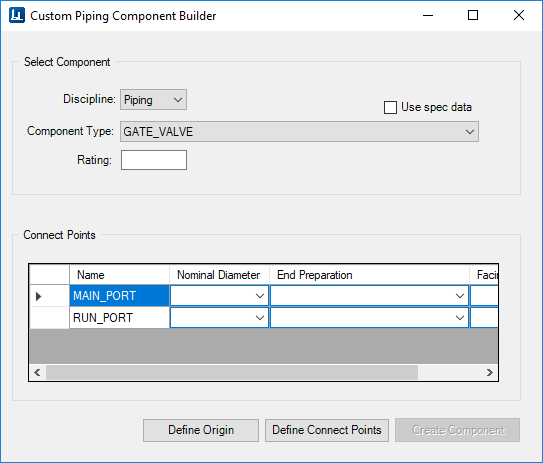Viewport: 543px width, 463px height.
Task: Click the scrollbar right arrow in Connect Points grid
Action: (489, 372)
